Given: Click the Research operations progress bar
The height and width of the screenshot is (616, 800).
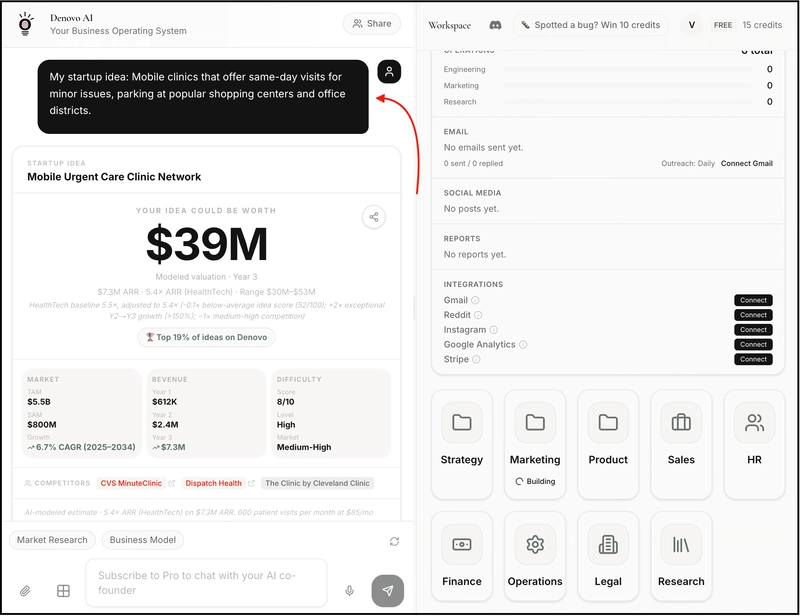Looking at the screenshot, I should 628,102.
